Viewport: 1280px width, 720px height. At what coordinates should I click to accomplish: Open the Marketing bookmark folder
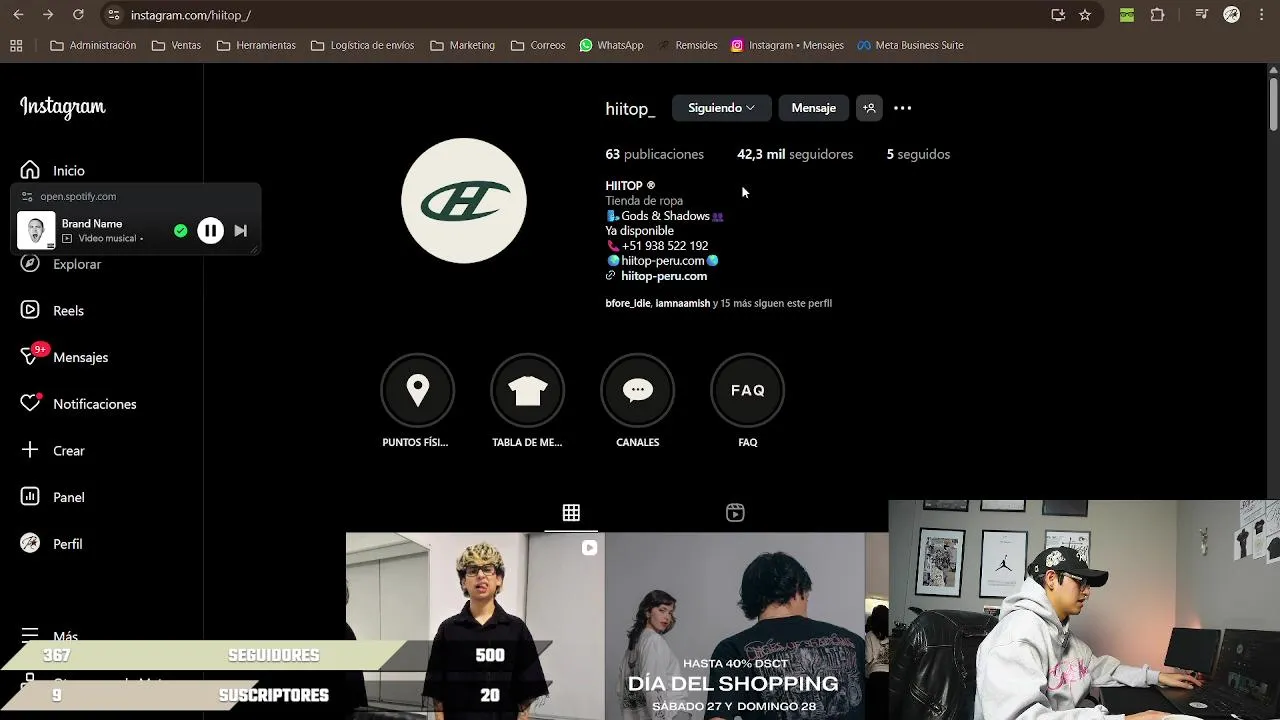[462, 45]
